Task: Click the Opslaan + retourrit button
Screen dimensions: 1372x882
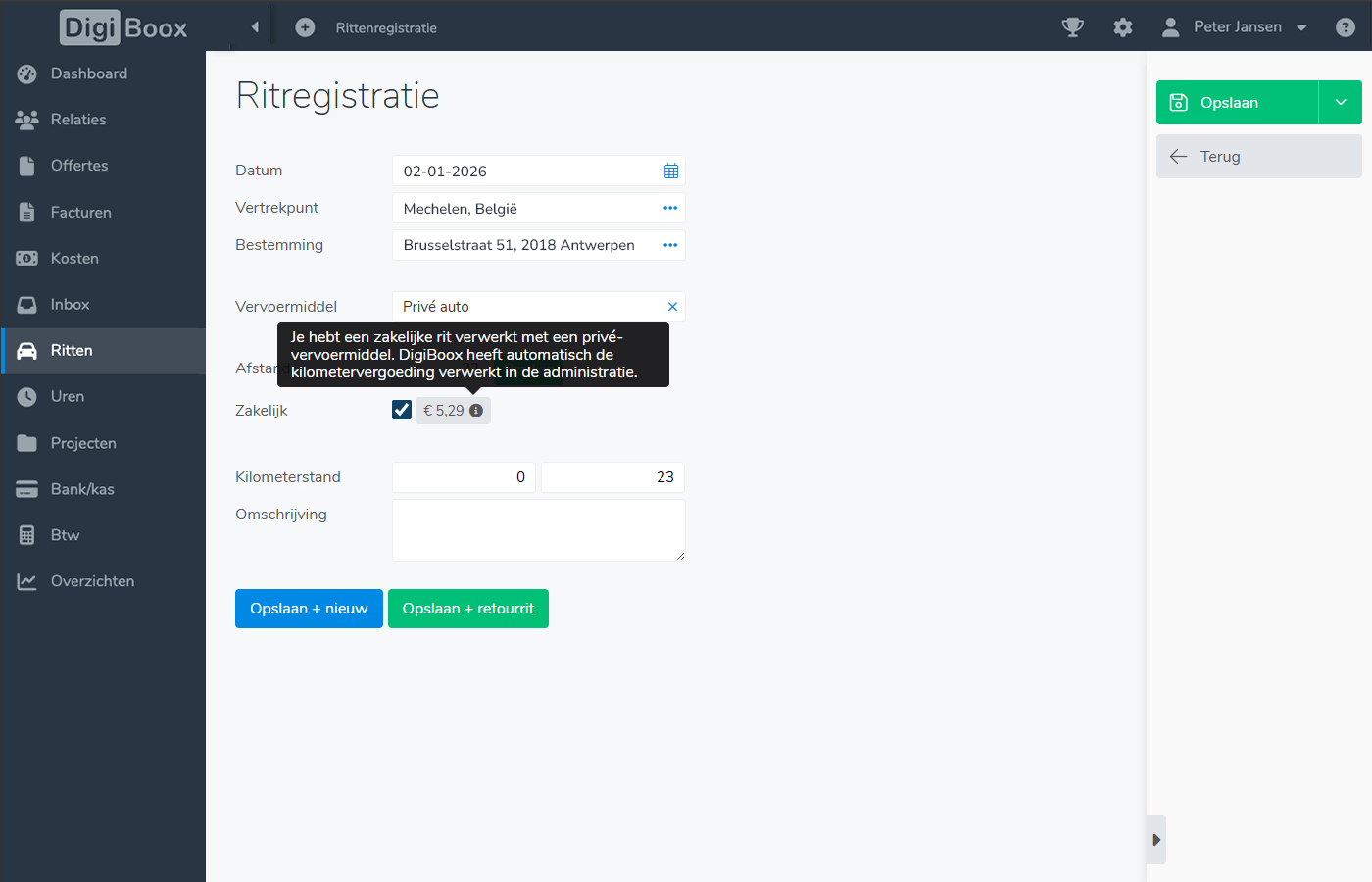Action: click(467, 609)
